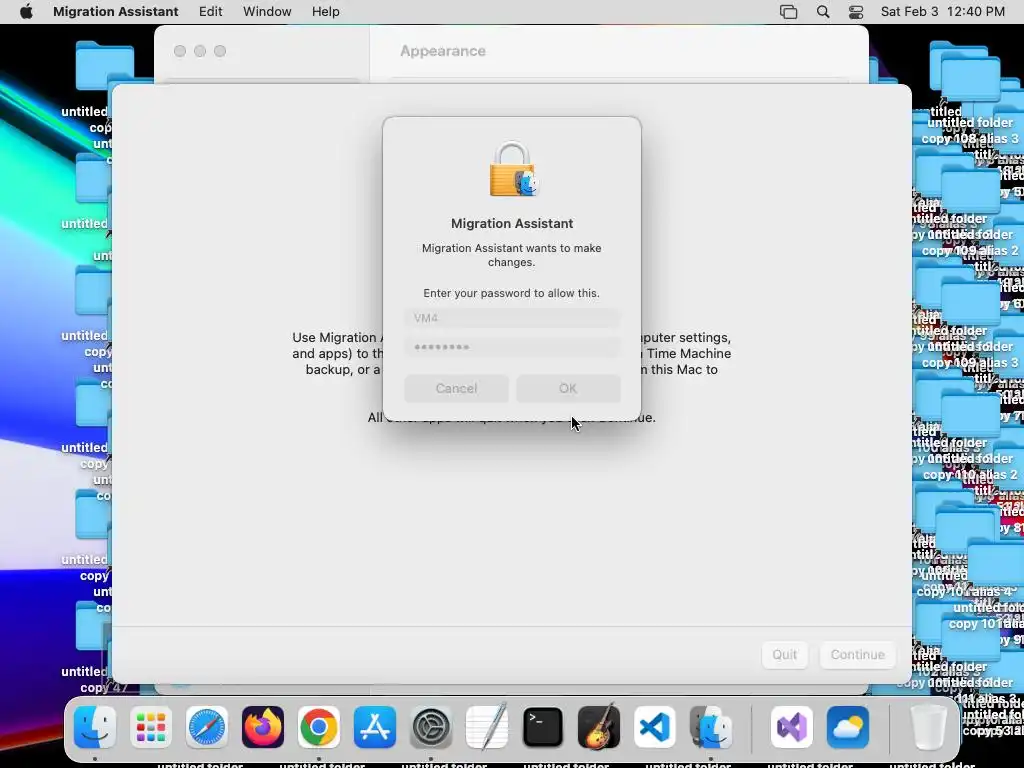Click the Migration Assistant dock icon
The image size is (1024, 768).
point(711,727)
